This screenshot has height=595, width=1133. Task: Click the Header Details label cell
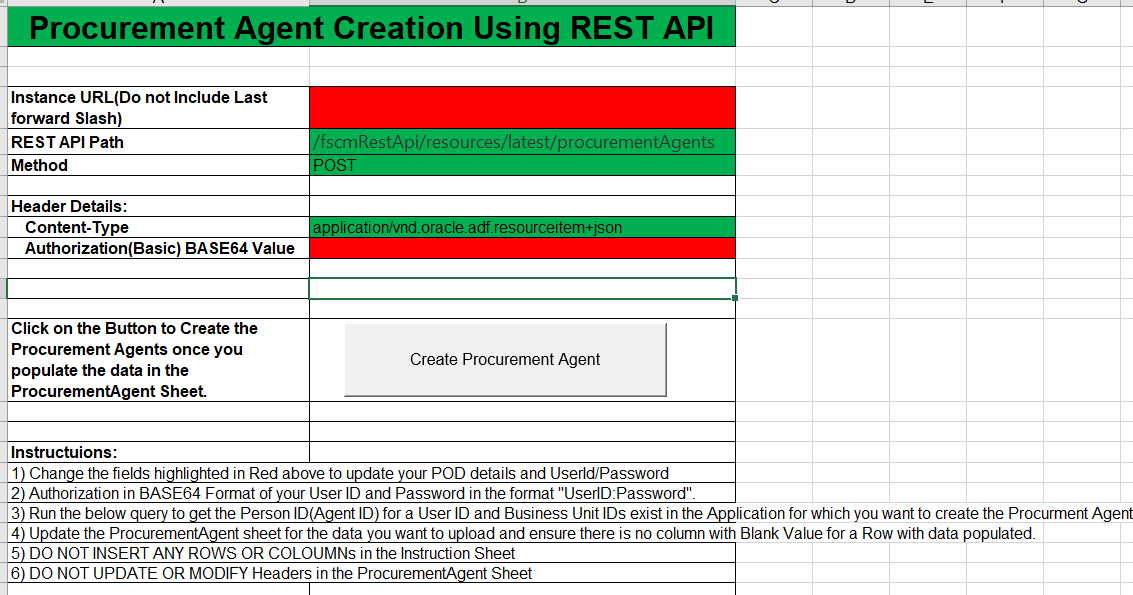pyautogui.click(x=155, y=205)
